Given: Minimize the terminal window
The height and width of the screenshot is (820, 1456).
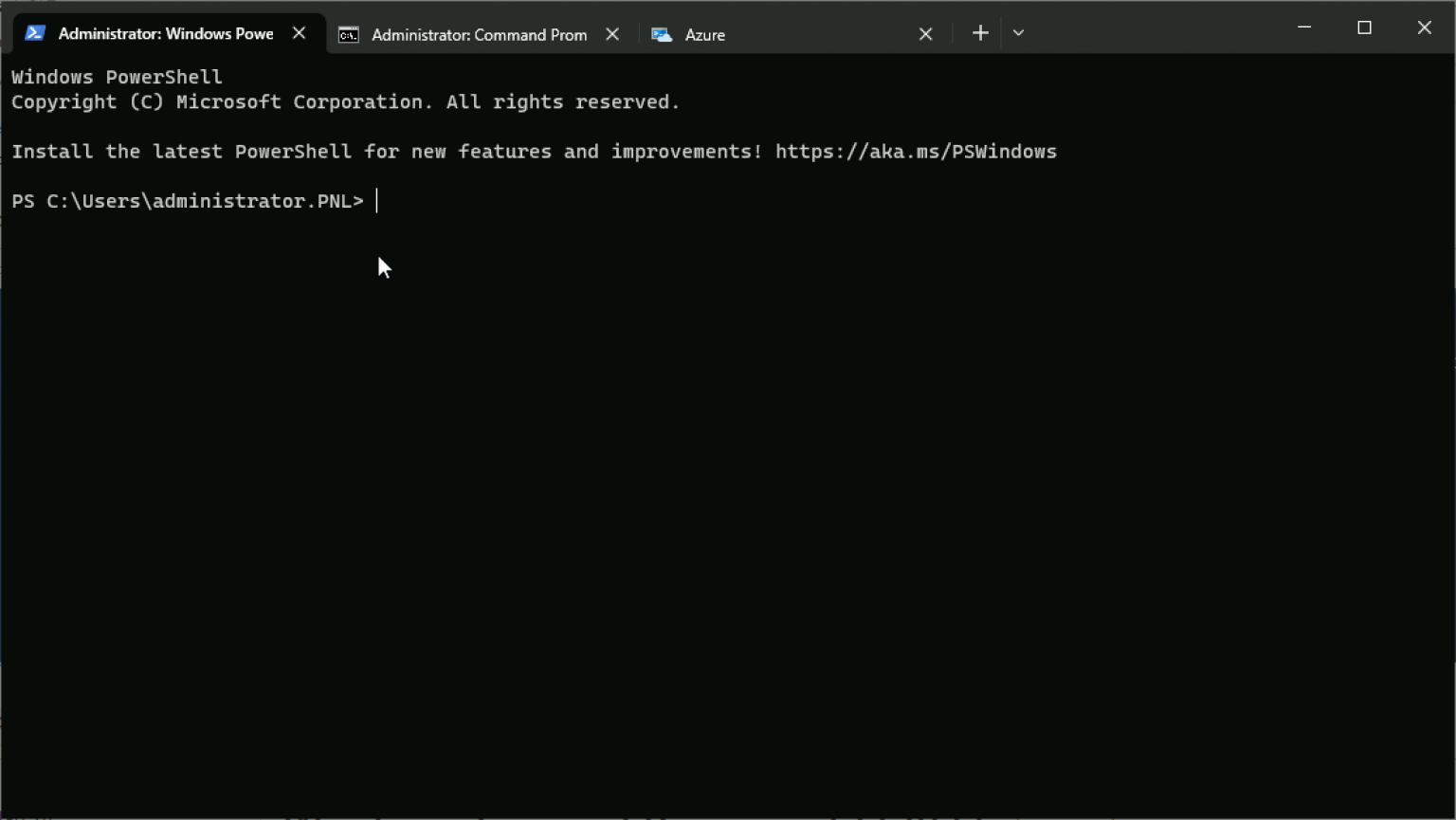Looking at the screenshot, I should coord(1303,27).
